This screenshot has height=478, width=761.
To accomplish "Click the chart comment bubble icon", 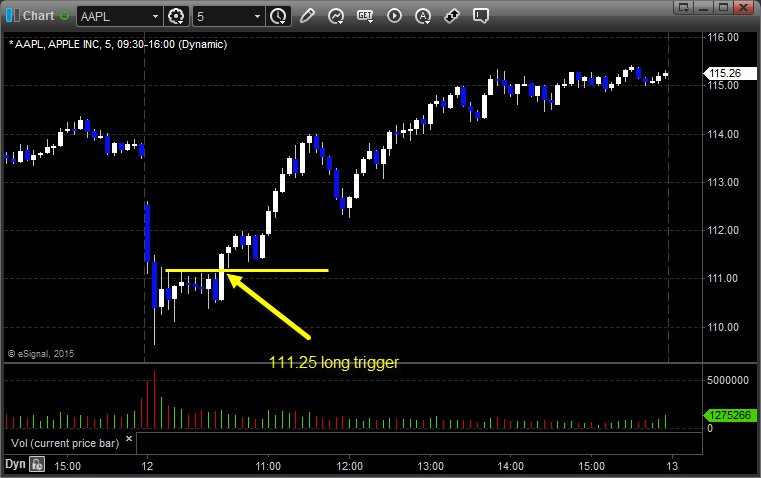I will coord(480,16).
